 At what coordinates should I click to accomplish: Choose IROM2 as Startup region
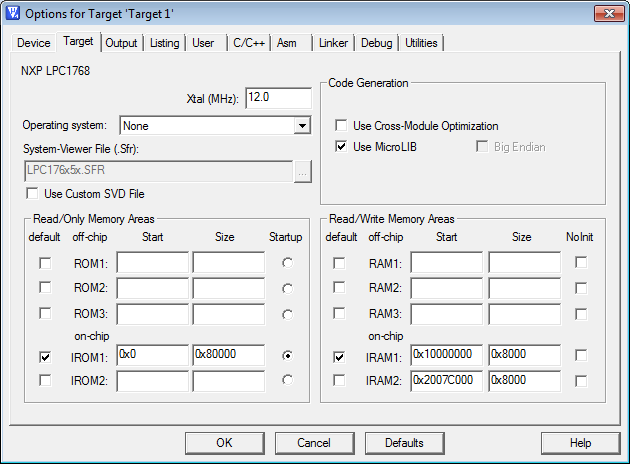coord(288,380)
